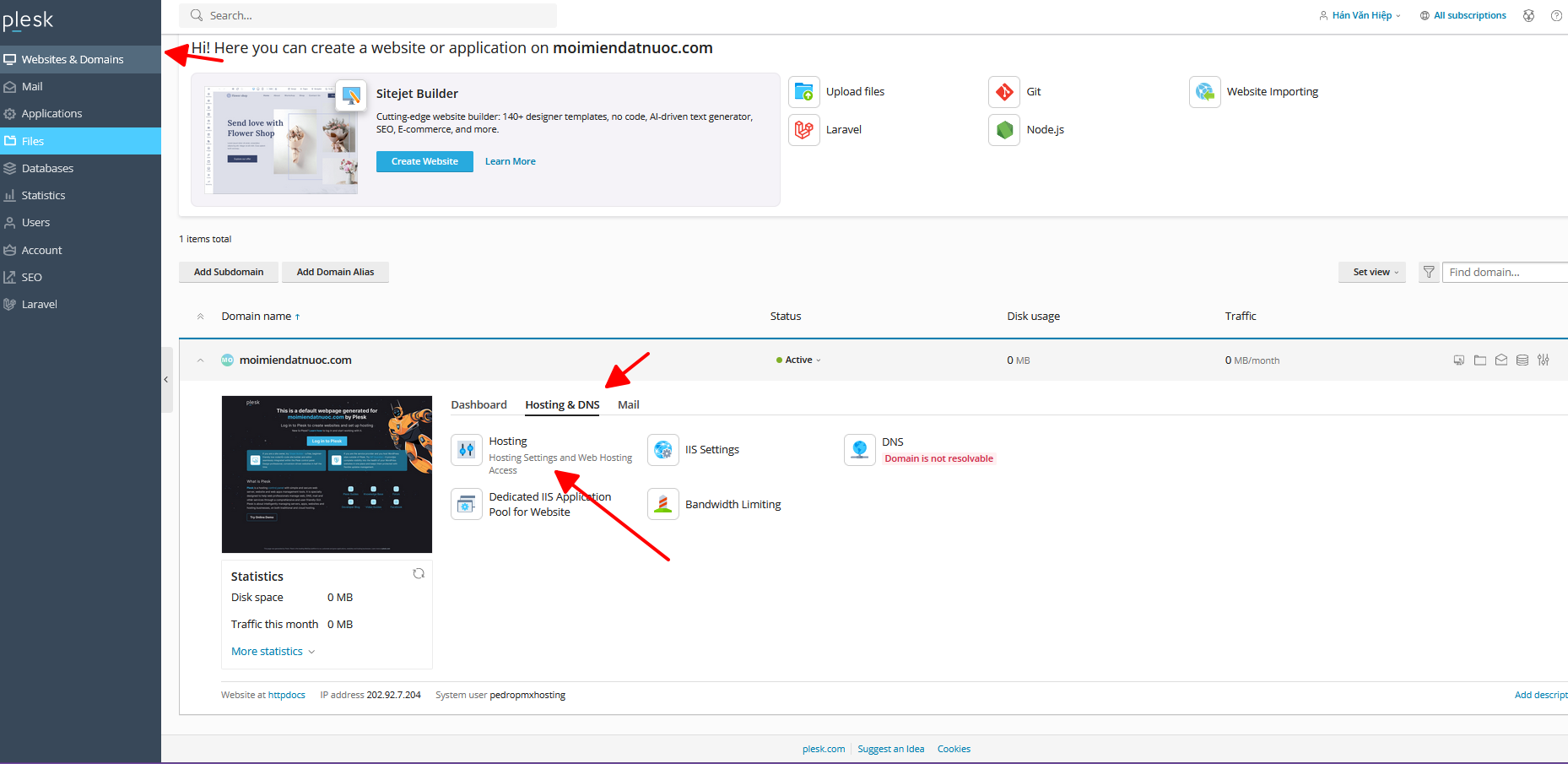Switch to the domain Mail tab
Screen dimensions: 1568x764
click(x=628, y=404)
